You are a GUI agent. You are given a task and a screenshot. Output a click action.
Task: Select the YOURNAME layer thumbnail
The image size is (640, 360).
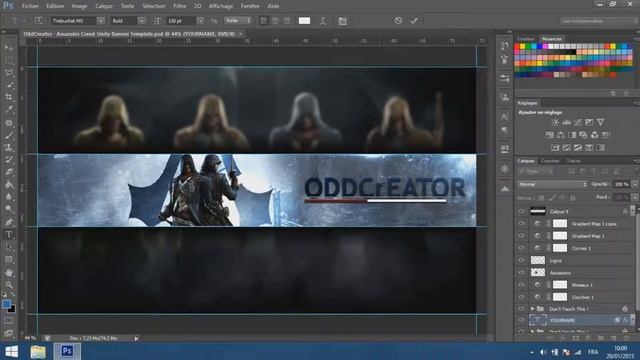pyautogui.click(x=538, y=320)
